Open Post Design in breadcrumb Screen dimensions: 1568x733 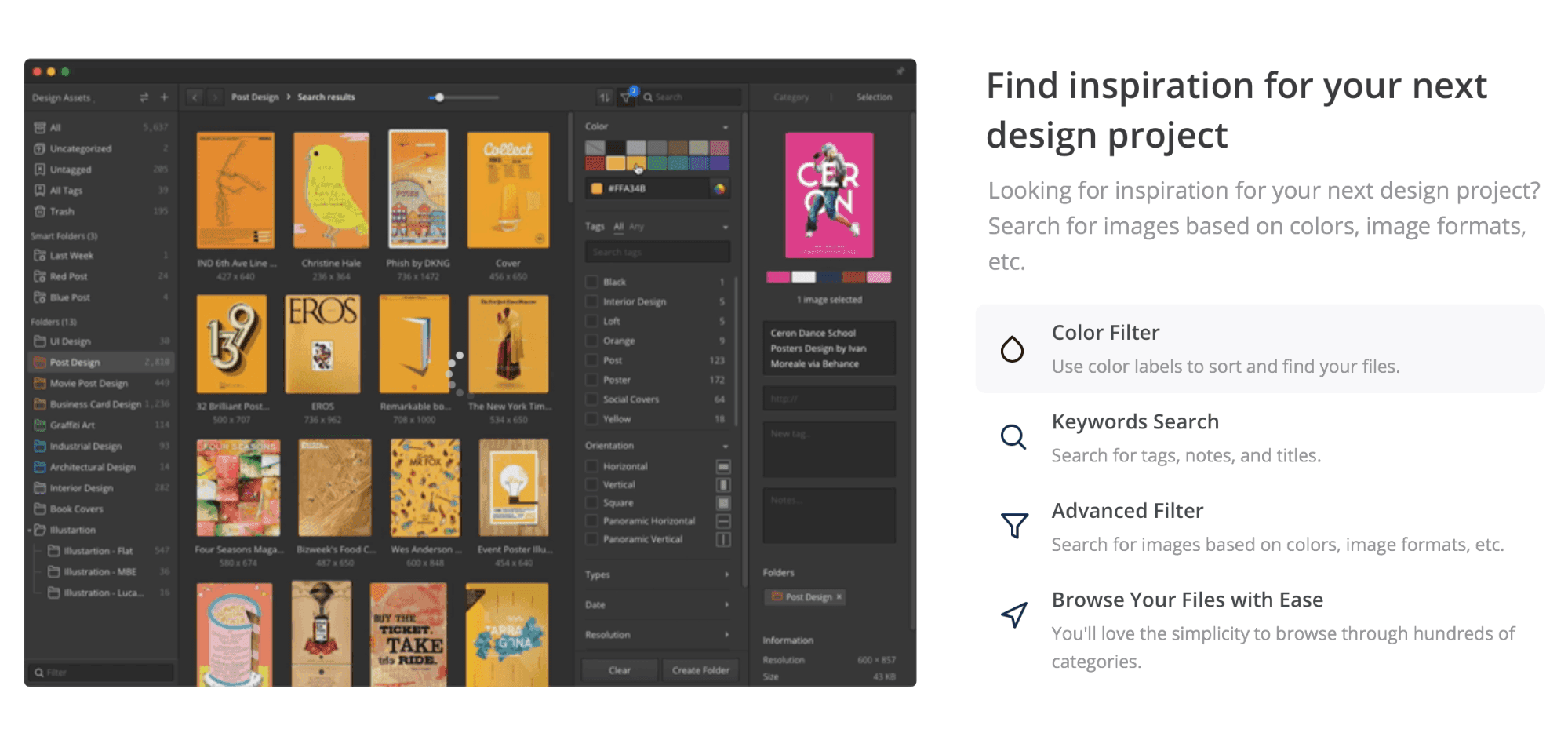tap(255, 97)
